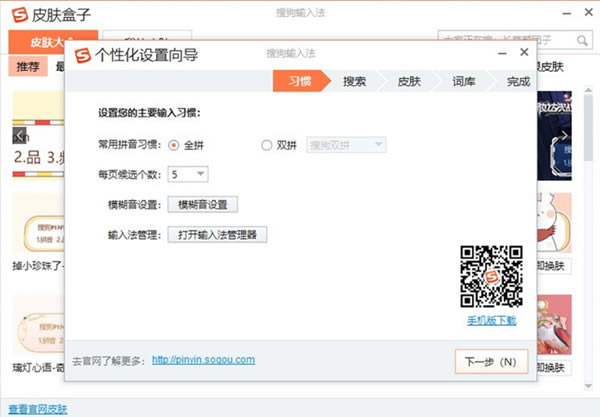
Task: Go to the 词库 wizard step
Action: pyautogui.click(x=464, y=81)
